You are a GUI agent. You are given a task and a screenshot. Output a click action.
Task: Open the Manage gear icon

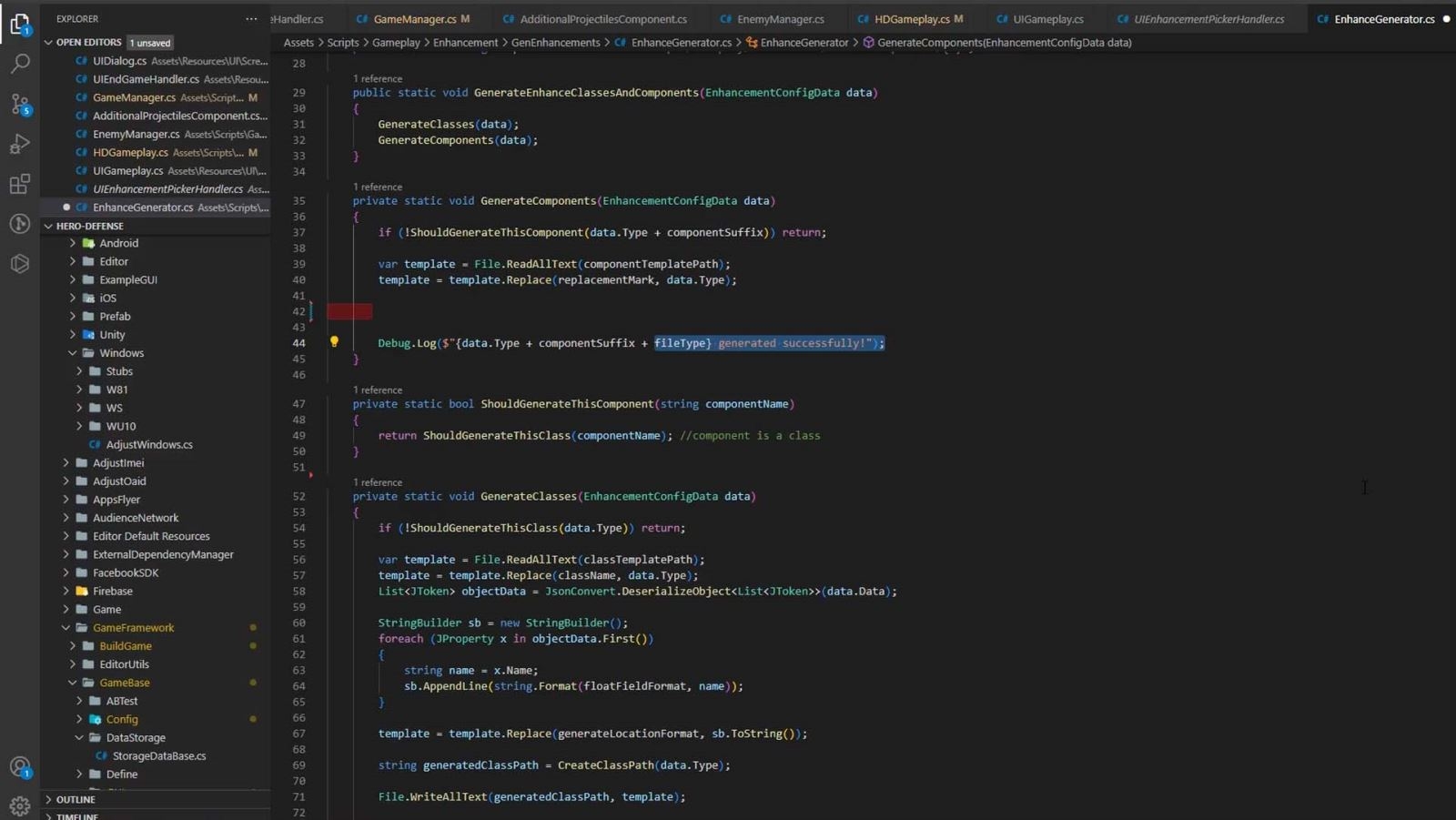click(x=20, y=805)
